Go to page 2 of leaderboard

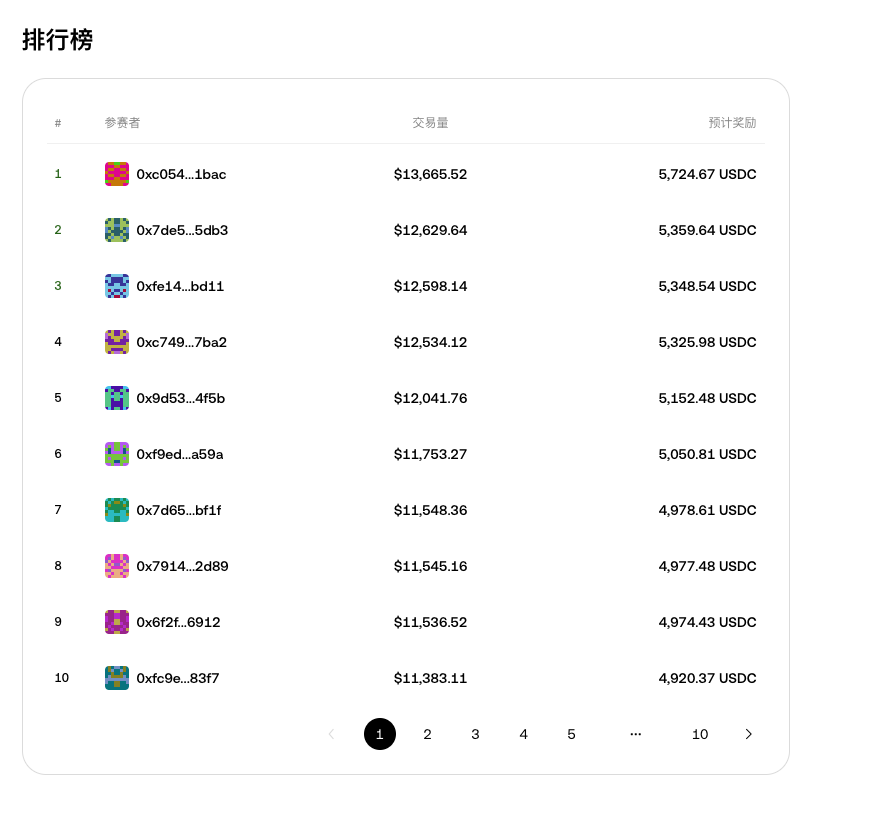[x=427, y=734]
